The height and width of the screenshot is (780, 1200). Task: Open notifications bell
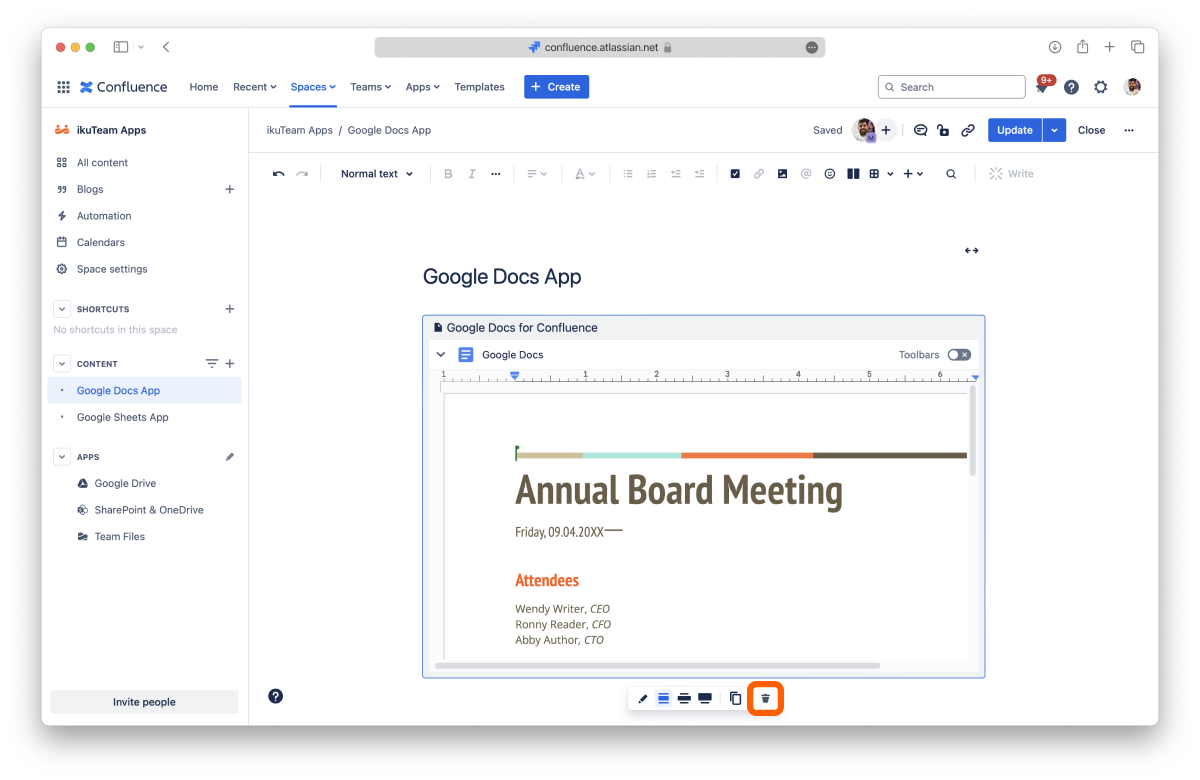pos(1042,87)
